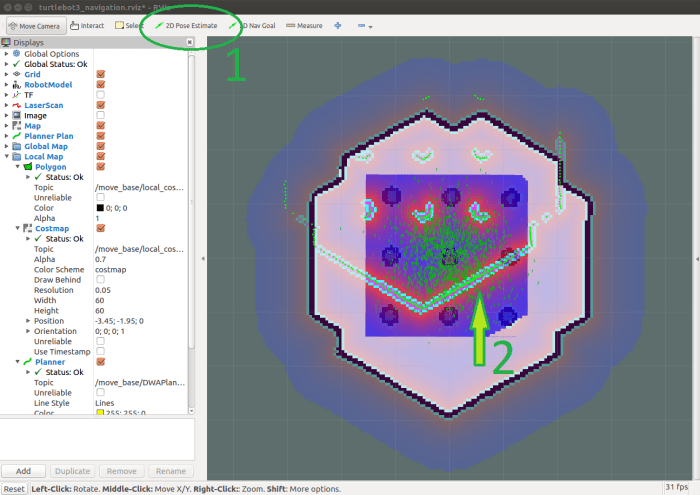Expand the Orientation property row

[x=28, y=331]
